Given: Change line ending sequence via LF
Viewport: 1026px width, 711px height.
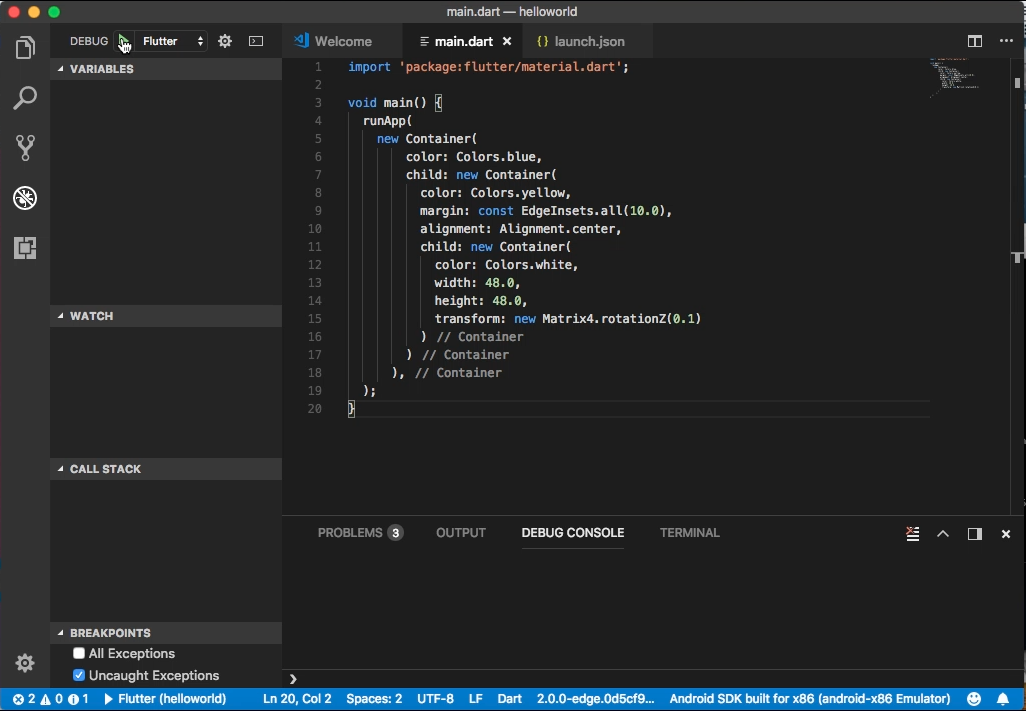Looking at the screenshot, I should pos(476,699).
